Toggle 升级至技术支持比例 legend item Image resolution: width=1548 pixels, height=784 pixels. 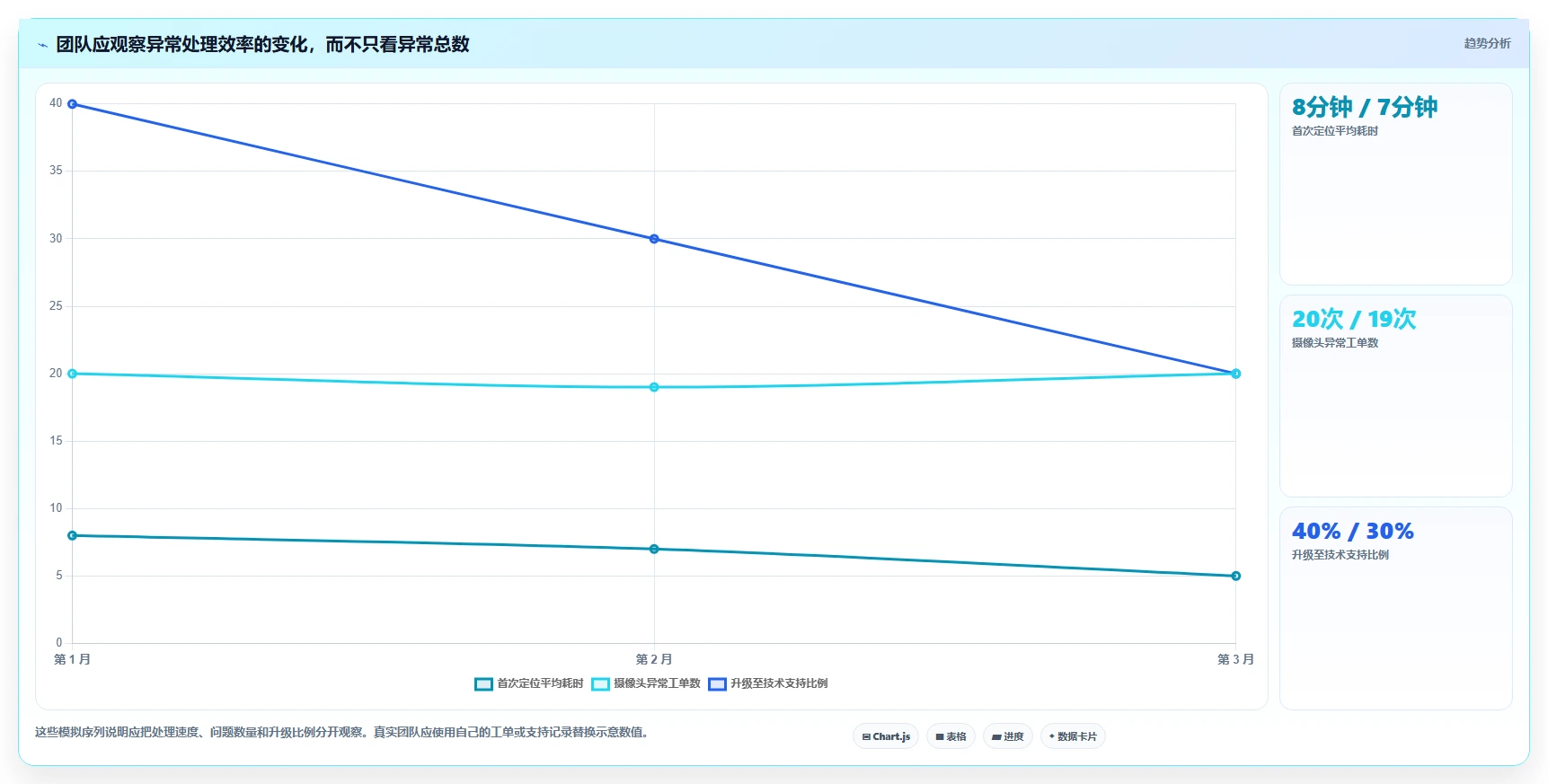(x=768, y=683)
